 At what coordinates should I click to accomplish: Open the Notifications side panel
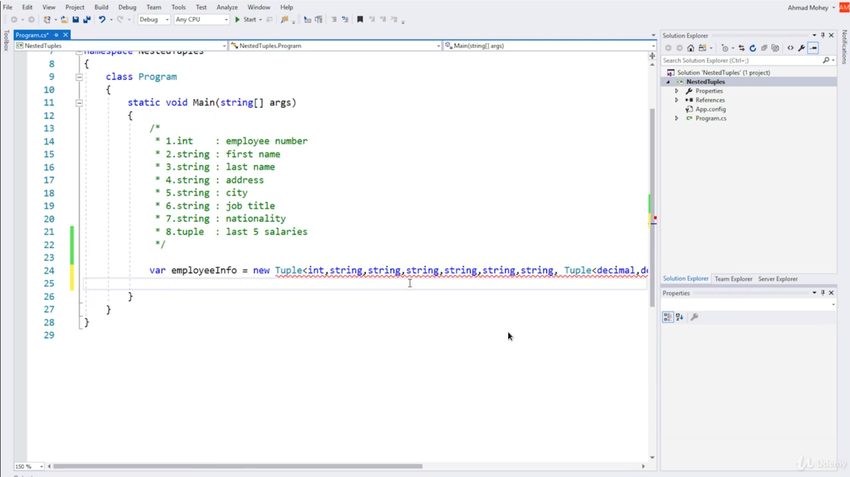pyautogui.click(x=844, y=48)
